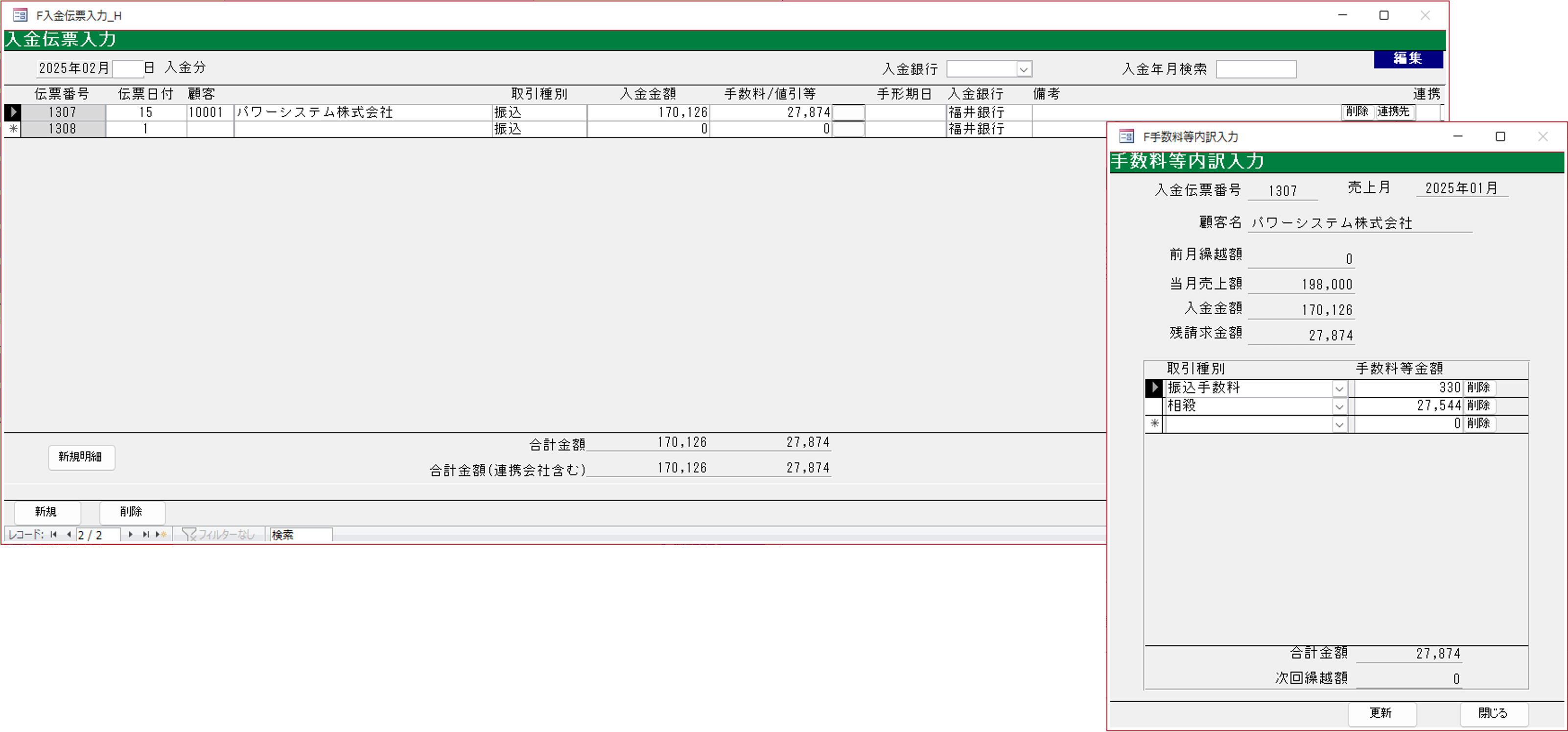Go to the previous record in navigator

pyautogui.click(x=68, y=535)
